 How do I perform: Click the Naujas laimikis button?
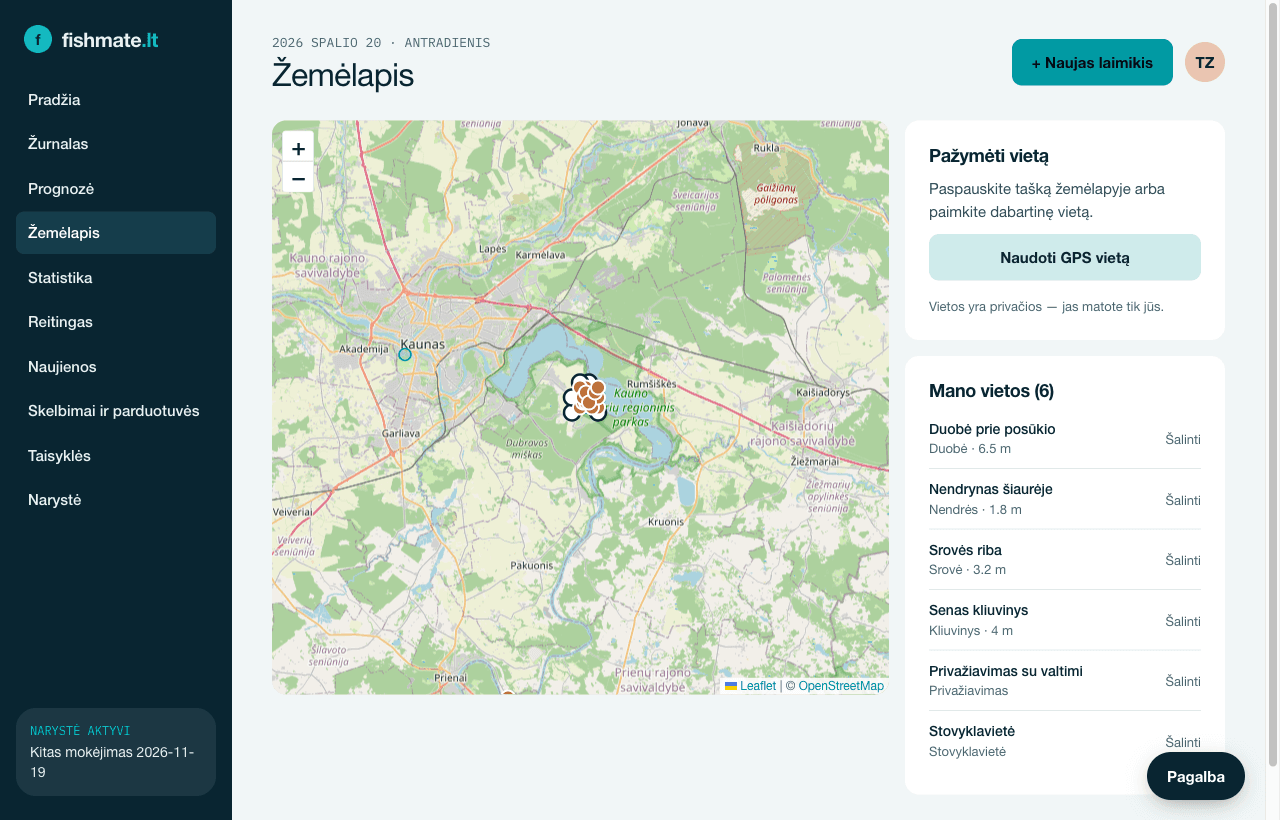click(x=1092, y=62)
